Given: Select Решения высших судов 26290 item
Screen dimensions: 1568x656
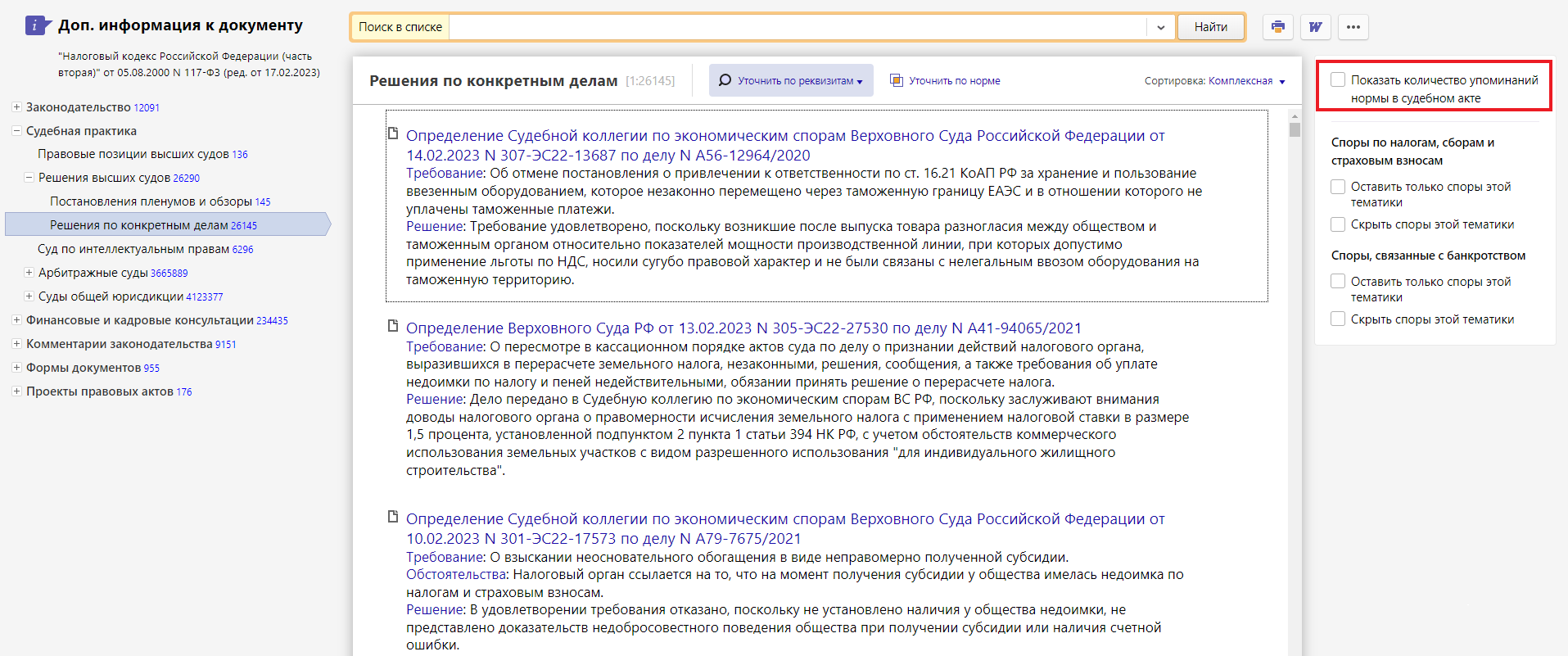Looking at the screenshot, I should coord(119,178).
